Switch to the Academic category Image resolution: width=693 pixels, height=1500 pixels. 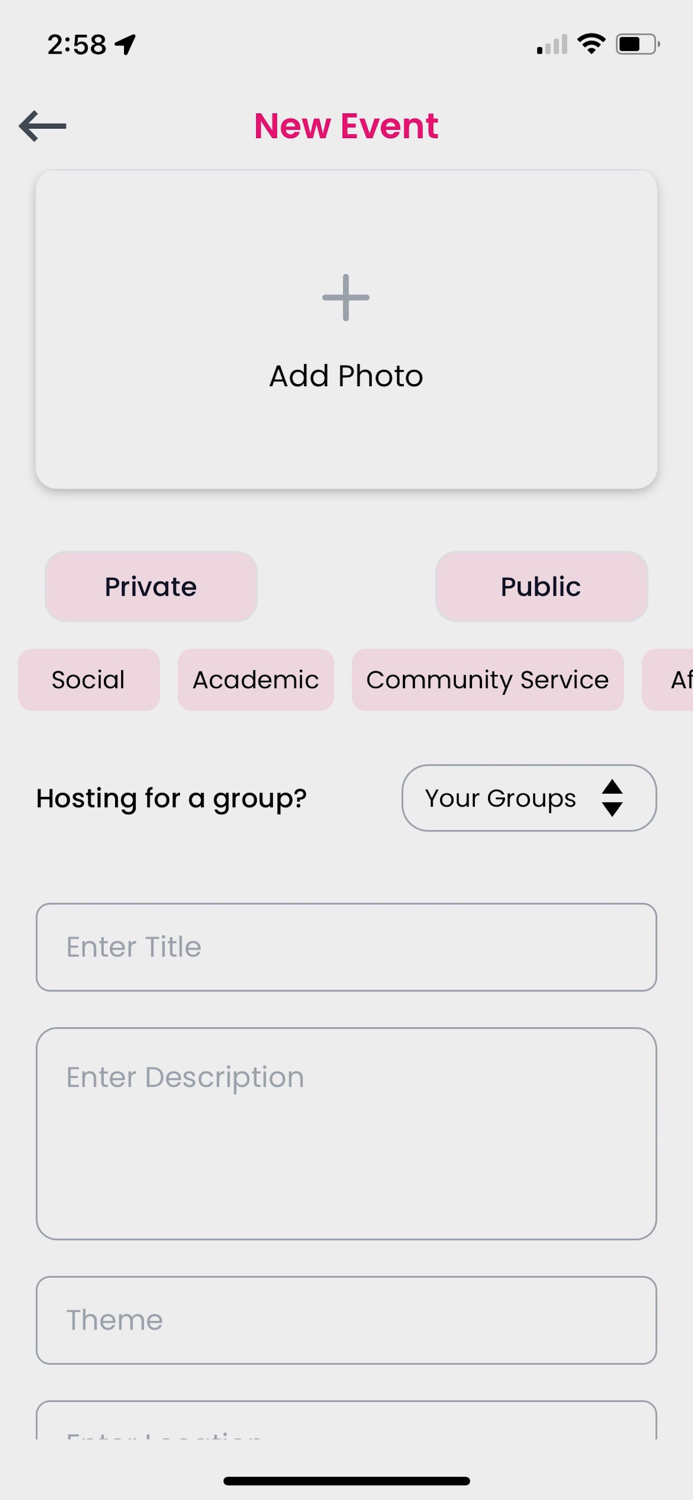coord(255,680)
